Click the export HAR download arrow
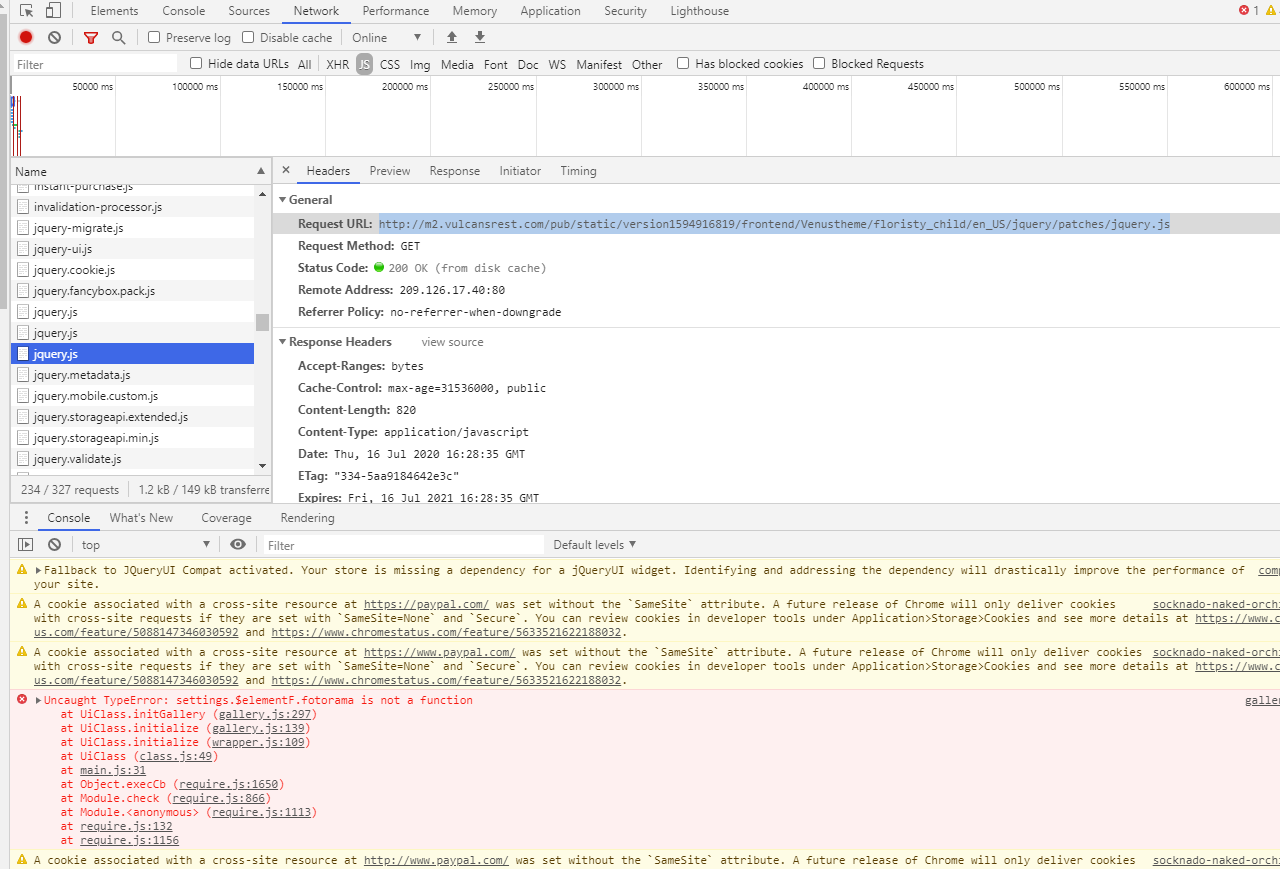1280x869 pixels. click(480, 37)
